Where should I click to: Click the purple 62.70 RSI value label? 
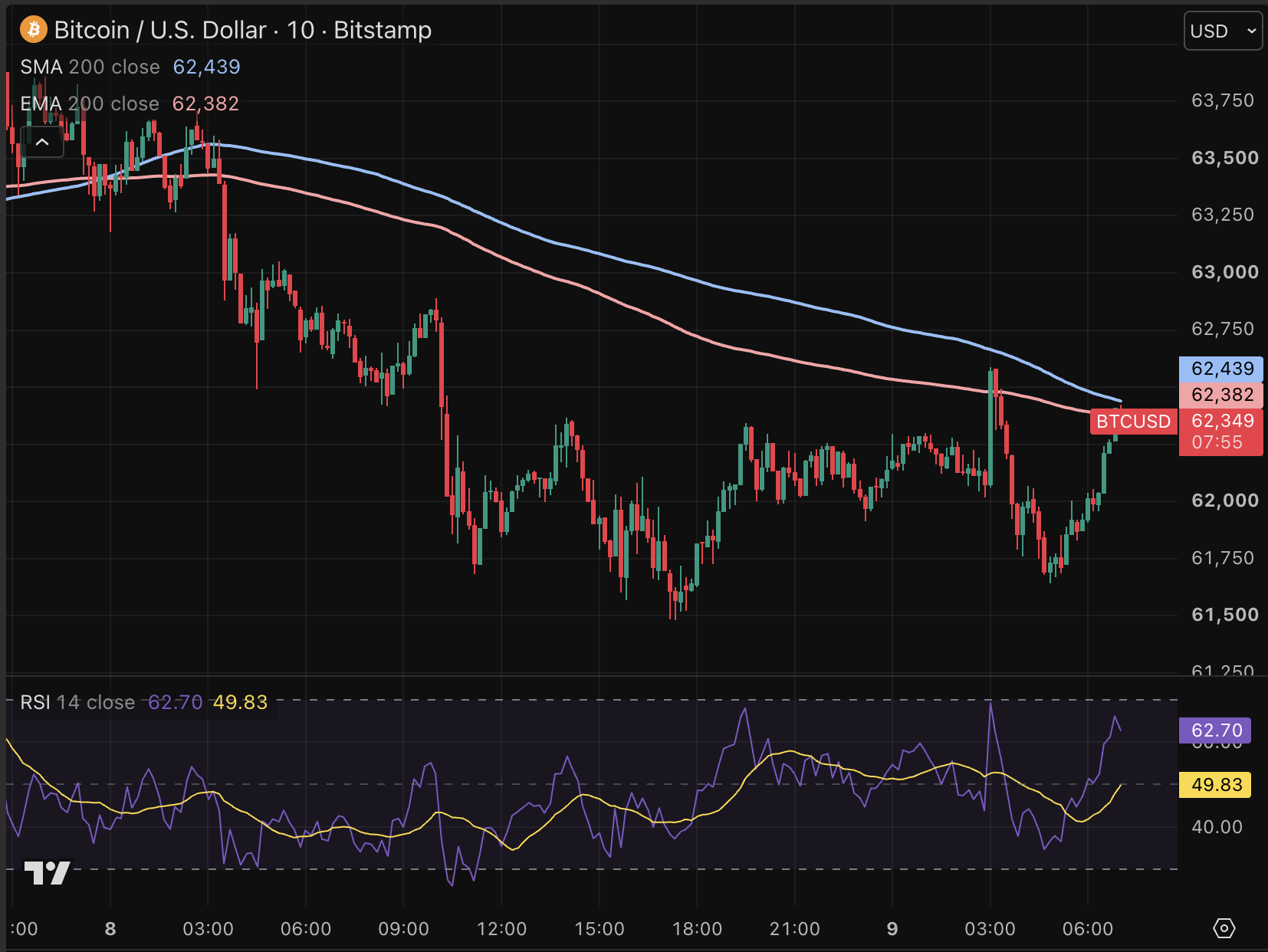point(1216,730)
